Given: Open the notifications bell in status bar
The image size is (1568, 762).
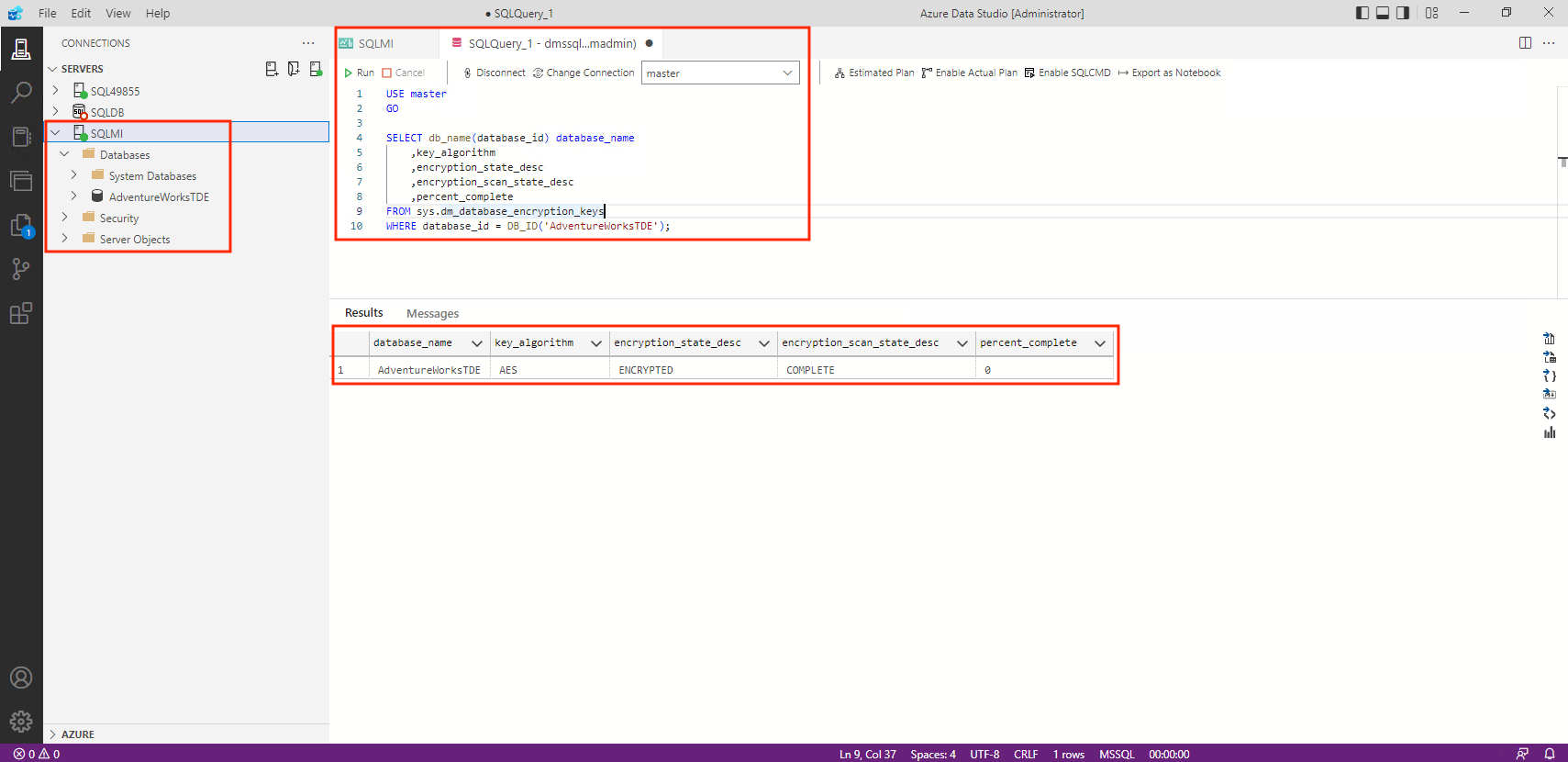Looking at the screenshot, I should (1550, 754).
